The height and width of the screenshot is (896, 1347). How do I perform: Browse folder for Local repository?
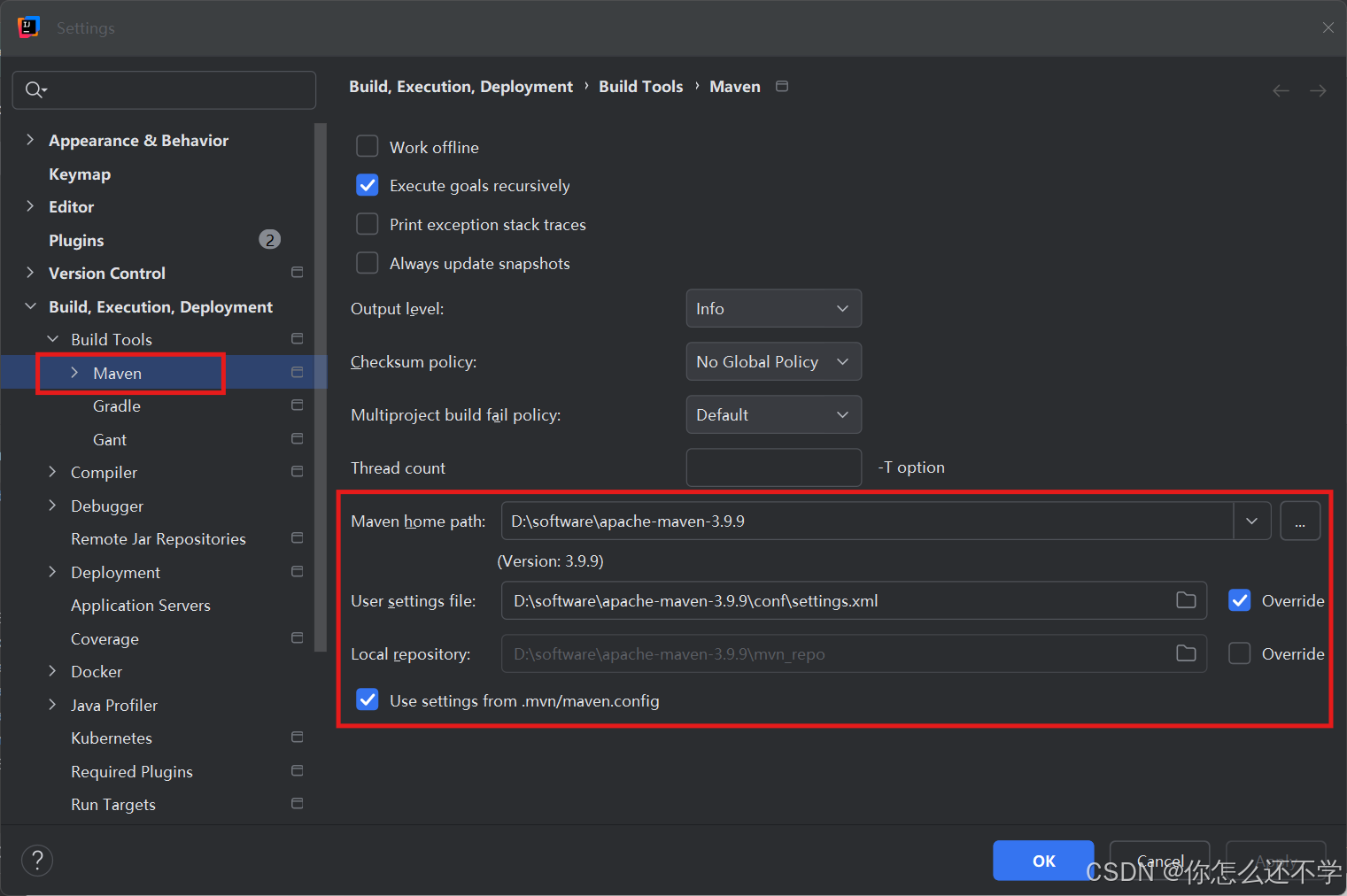[1186, 653]
